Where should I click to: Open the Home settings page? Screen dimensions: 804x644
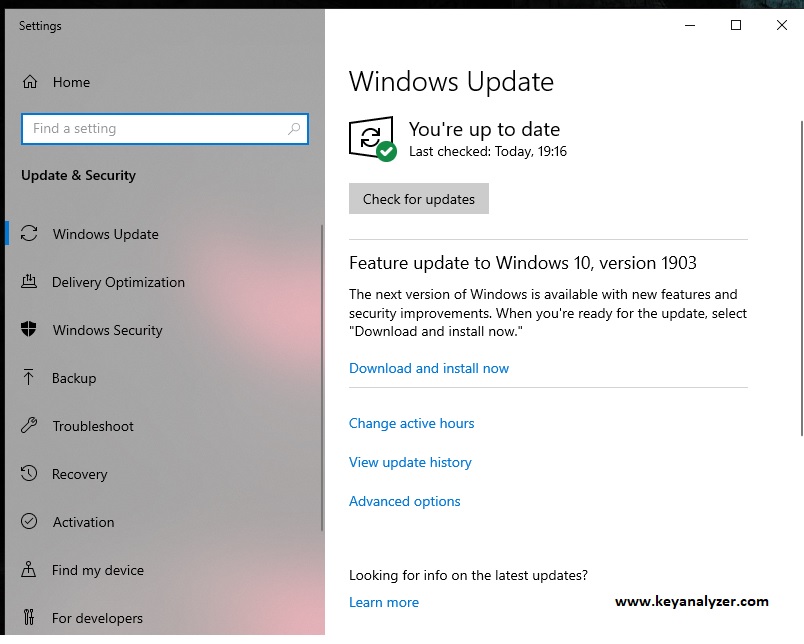(71, 82)
